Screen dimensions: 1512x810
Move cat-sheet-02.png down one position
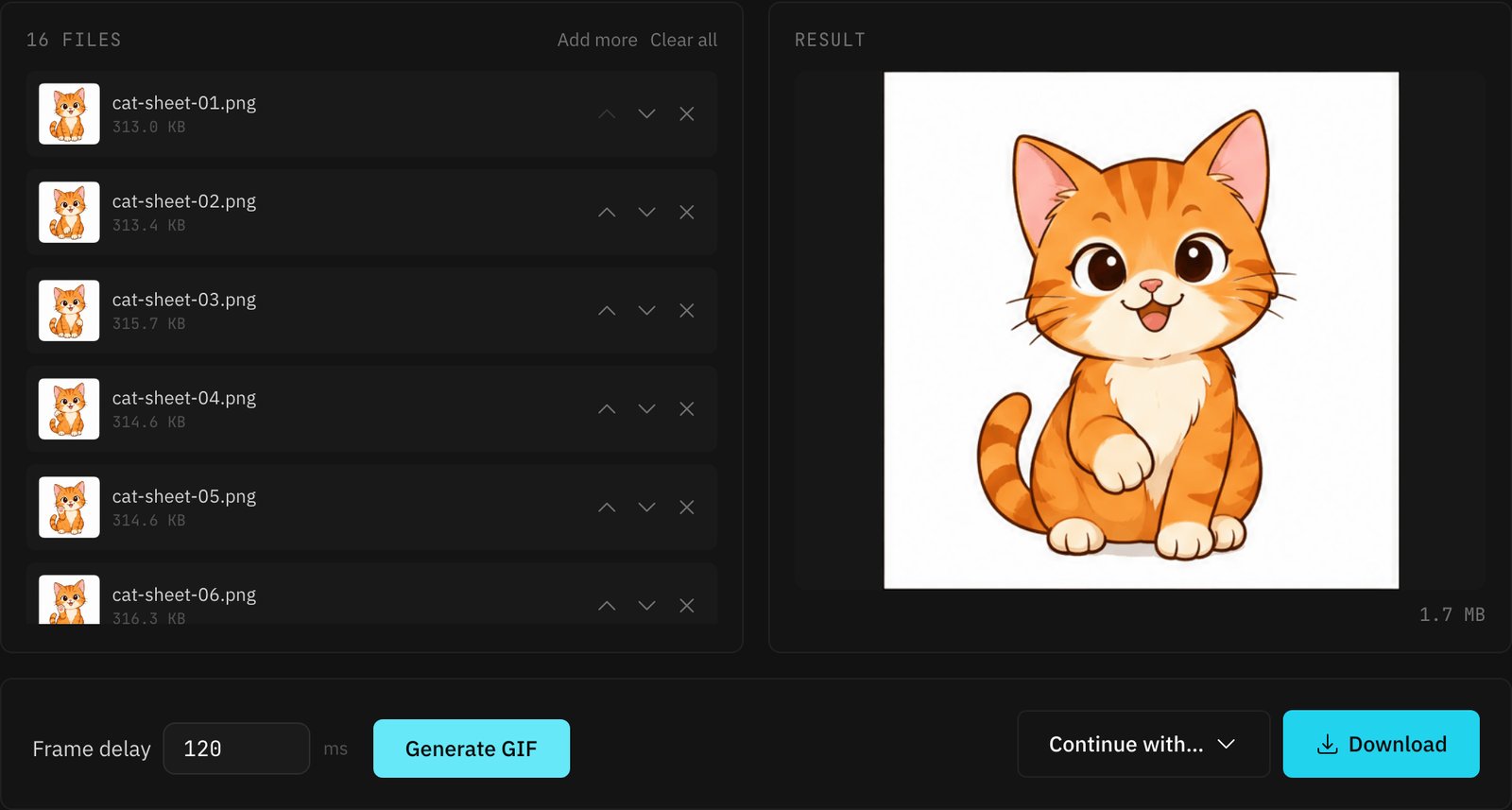click(x=646, y=212)
